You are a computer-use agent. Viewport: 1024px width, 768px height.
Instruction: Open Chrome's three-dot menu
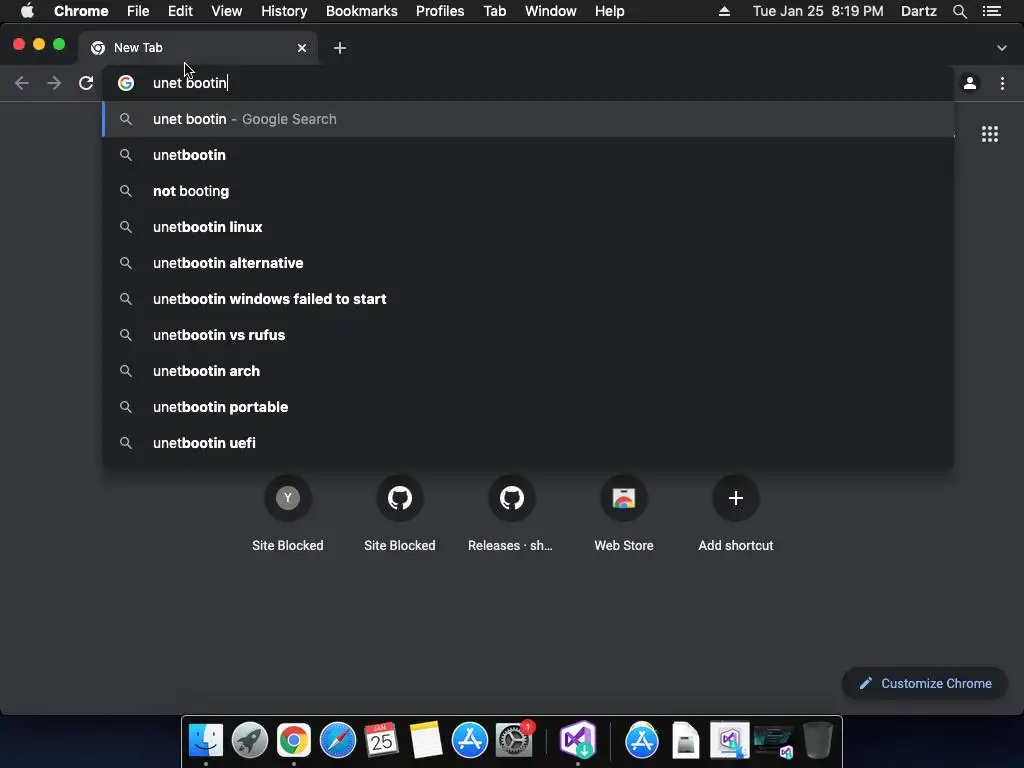(1002, 83)
